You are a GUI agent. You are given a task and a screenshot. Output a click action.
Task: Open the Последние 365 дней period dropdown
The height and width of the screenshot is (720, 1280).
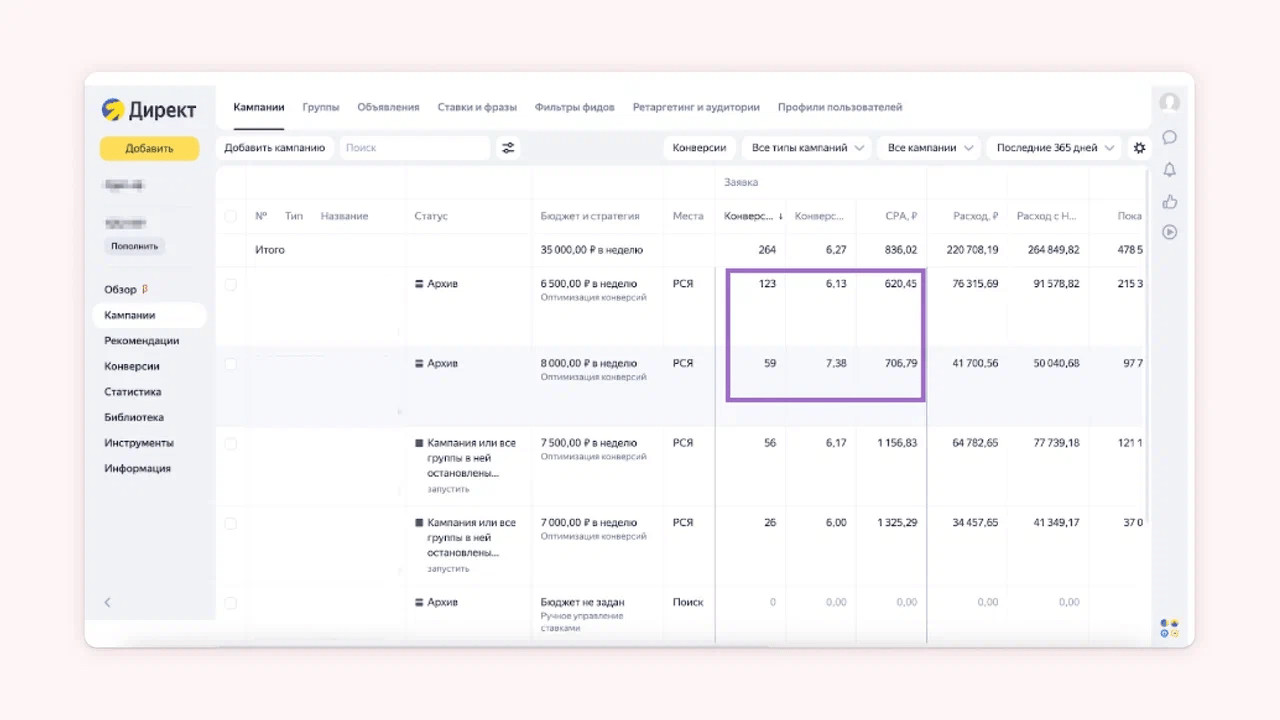(x=1055, y=148)
